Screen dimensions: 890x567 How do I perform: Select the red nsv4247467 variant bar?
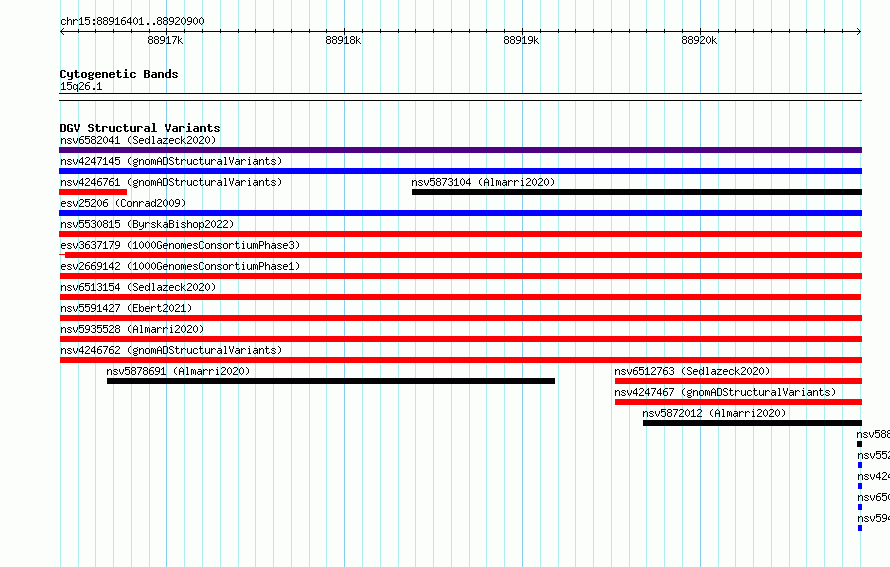click(738, 402)
